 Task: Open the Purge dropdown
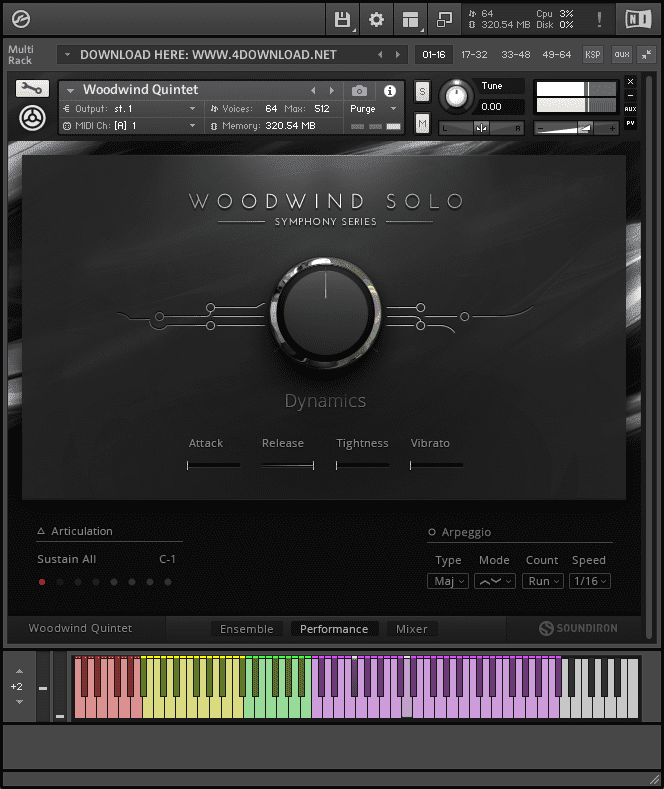373,109
